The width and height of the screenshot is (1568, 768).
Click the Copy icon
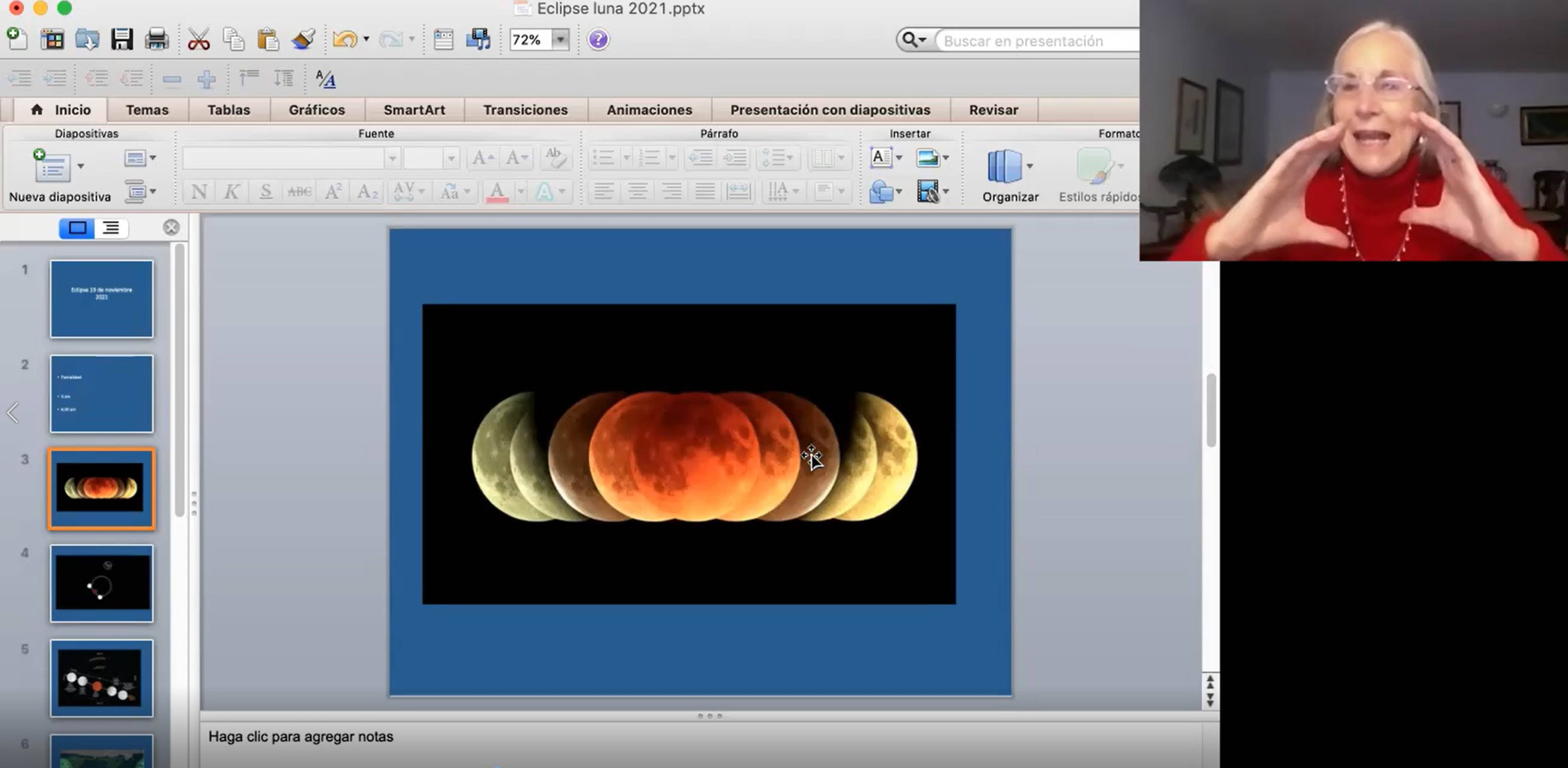233,40
